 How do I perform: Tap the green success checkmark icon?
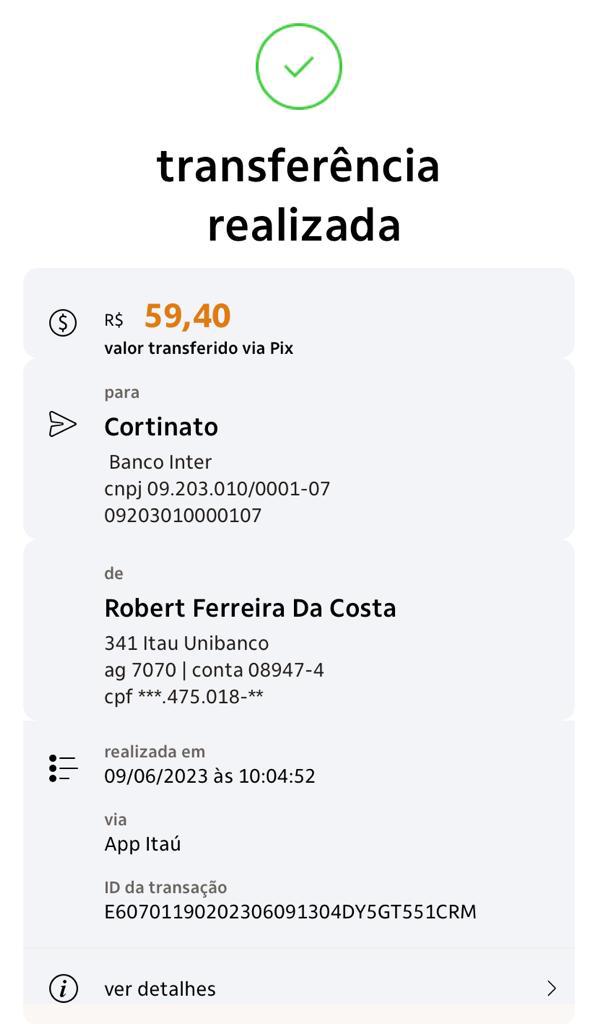click(x=298, y=66)
